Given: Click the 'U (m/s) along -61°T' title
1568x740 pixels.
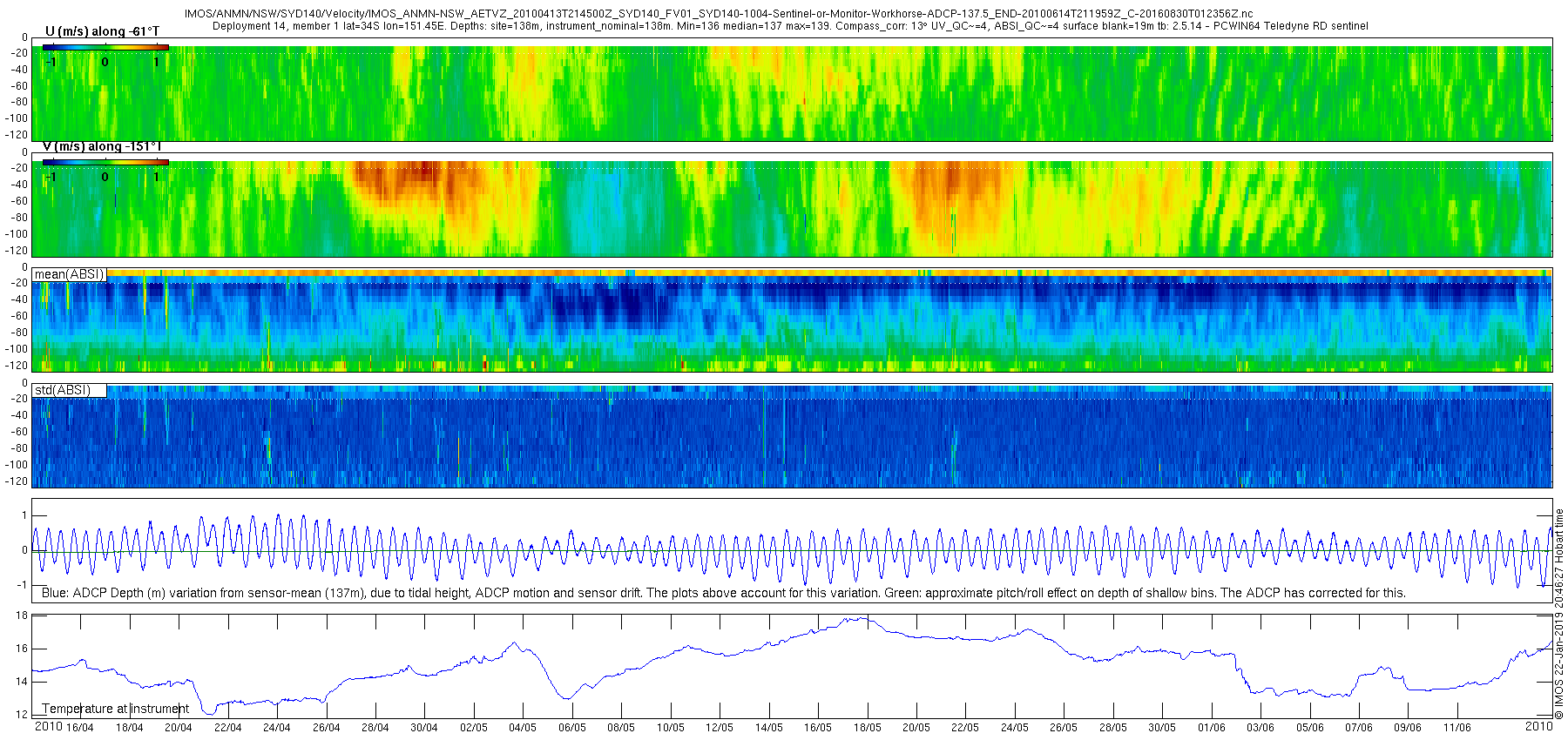Looking at the screenshot, I should tap(102, 32).
